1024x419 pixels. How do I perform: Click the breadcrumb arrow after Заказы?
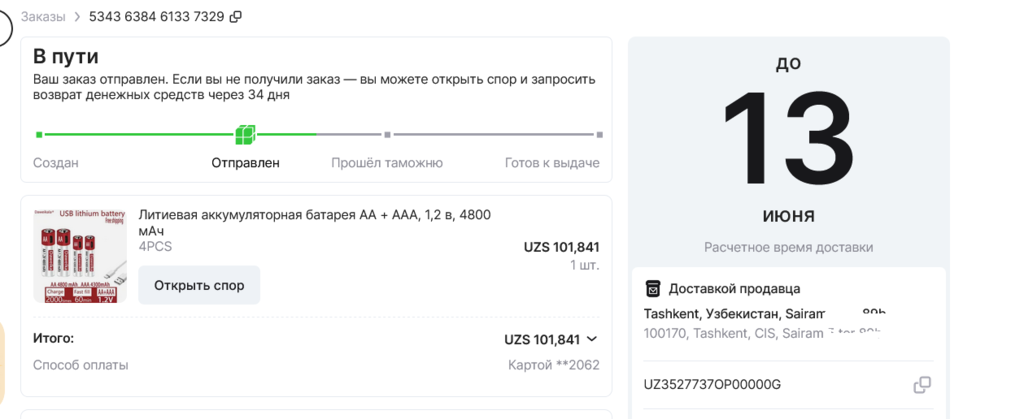tap(77, 17)
